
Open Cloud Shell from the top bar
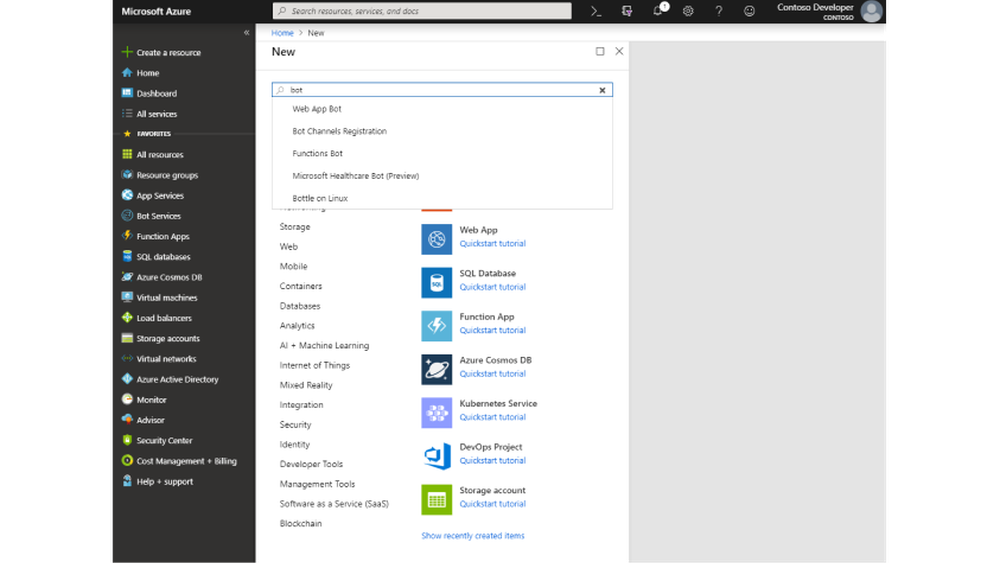pyautogui.click(x=596, y=11)
